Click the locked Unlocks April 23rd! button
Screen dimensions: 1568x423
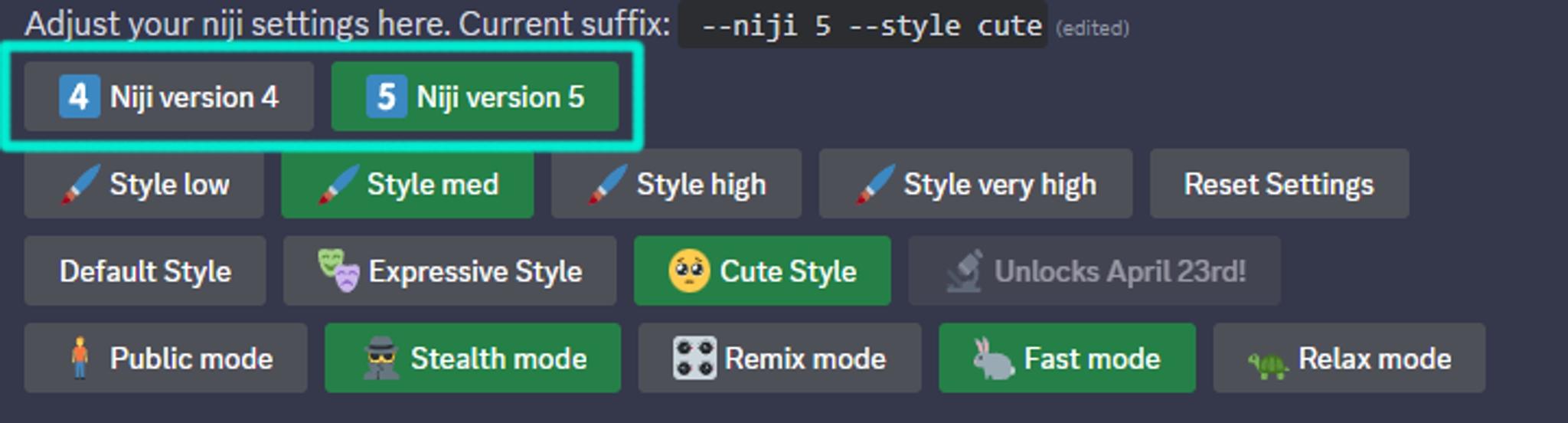tap(1094, 271)
